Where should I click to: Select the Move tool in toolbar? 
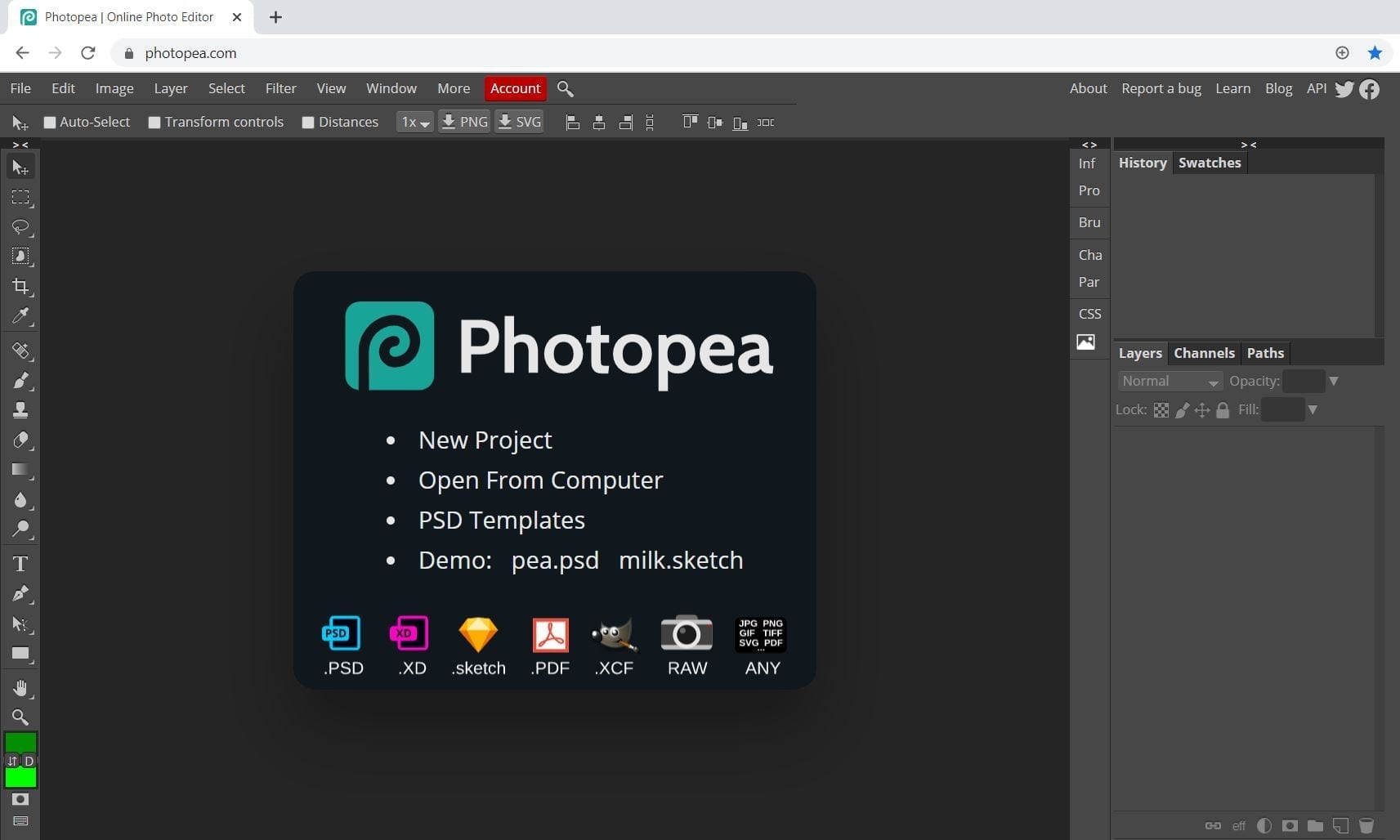coord(20,168)
